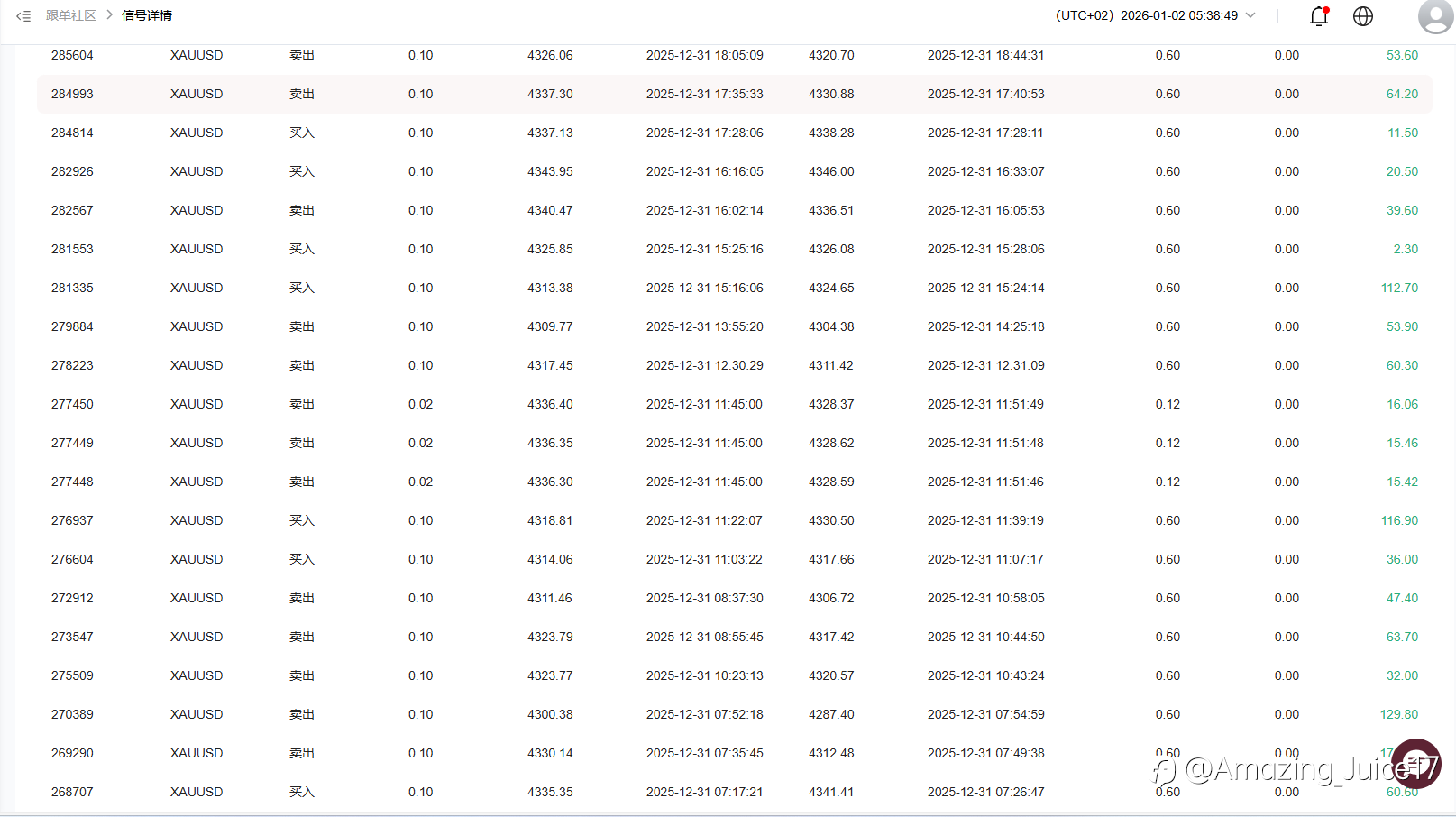Click profit value 129.80
Image resolution: width=1456 pixels, height=817 pixels.
[1399, 714]
